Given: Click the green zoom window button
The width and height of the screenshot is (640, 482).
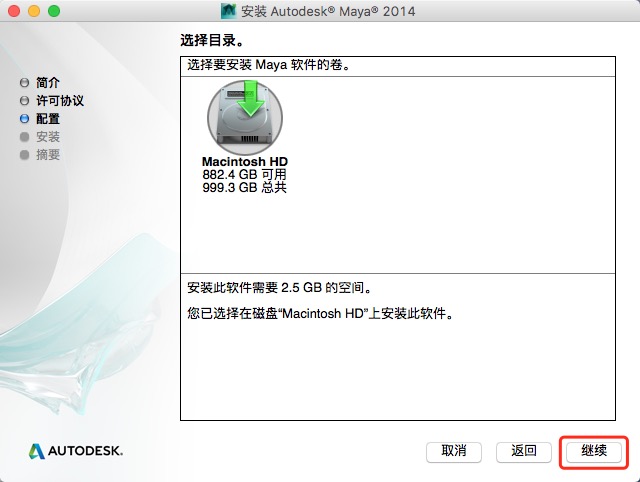Looking at the screenshot, I should coord(54,11).
